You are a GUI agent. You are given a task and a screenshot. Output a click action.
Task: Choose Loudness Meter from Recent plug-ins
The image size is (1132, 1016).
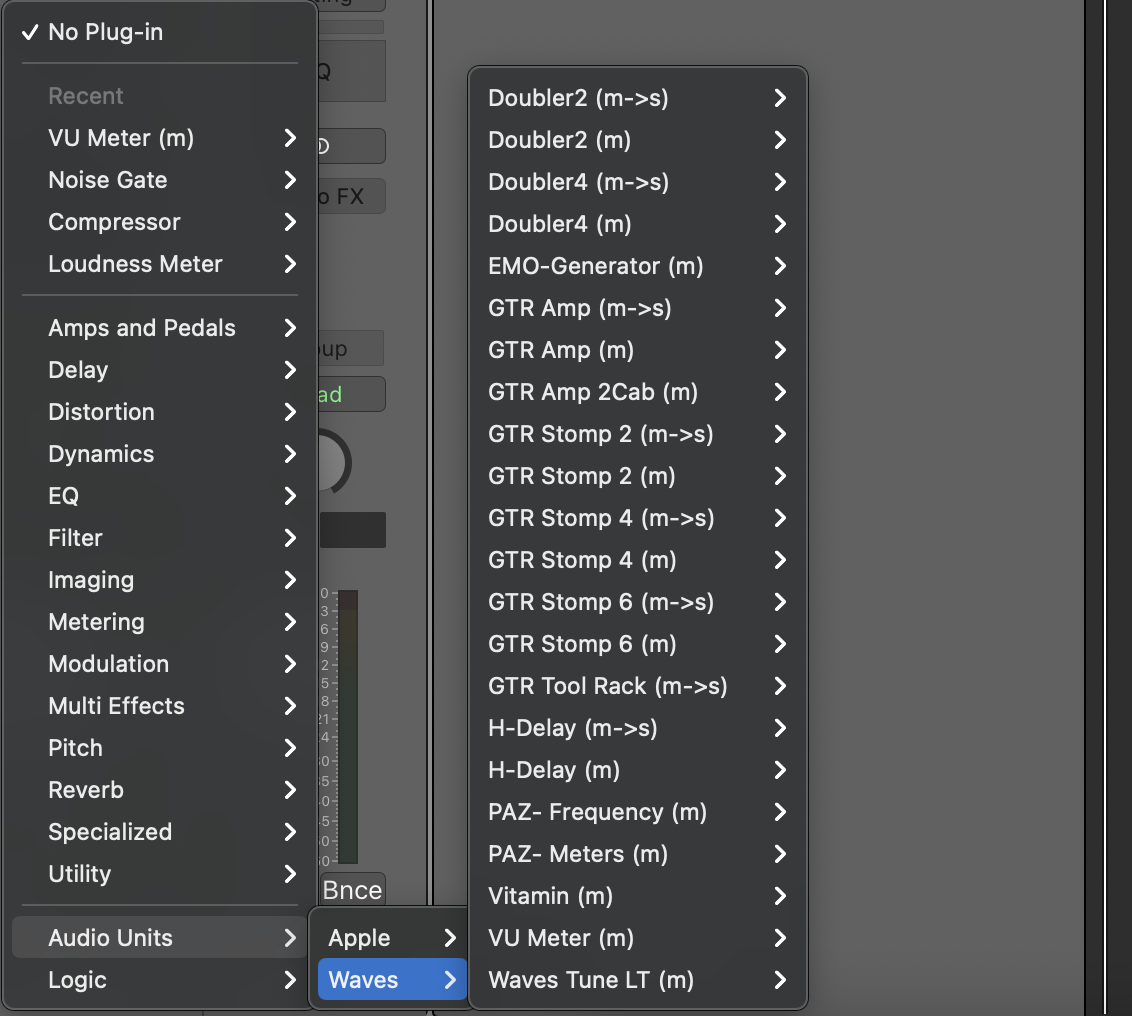point(135,264)
